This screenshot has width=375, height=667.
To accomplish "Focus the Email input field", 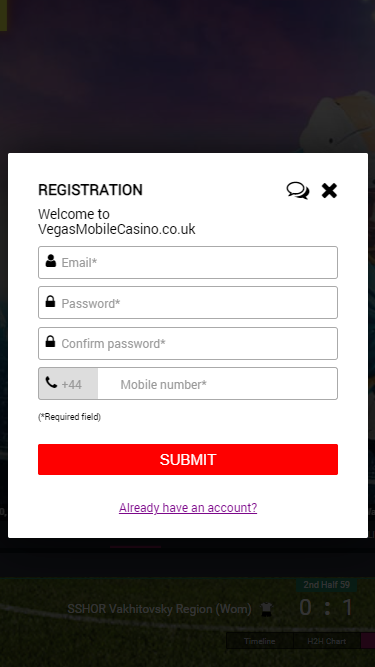I will click(x=188, y=262).
